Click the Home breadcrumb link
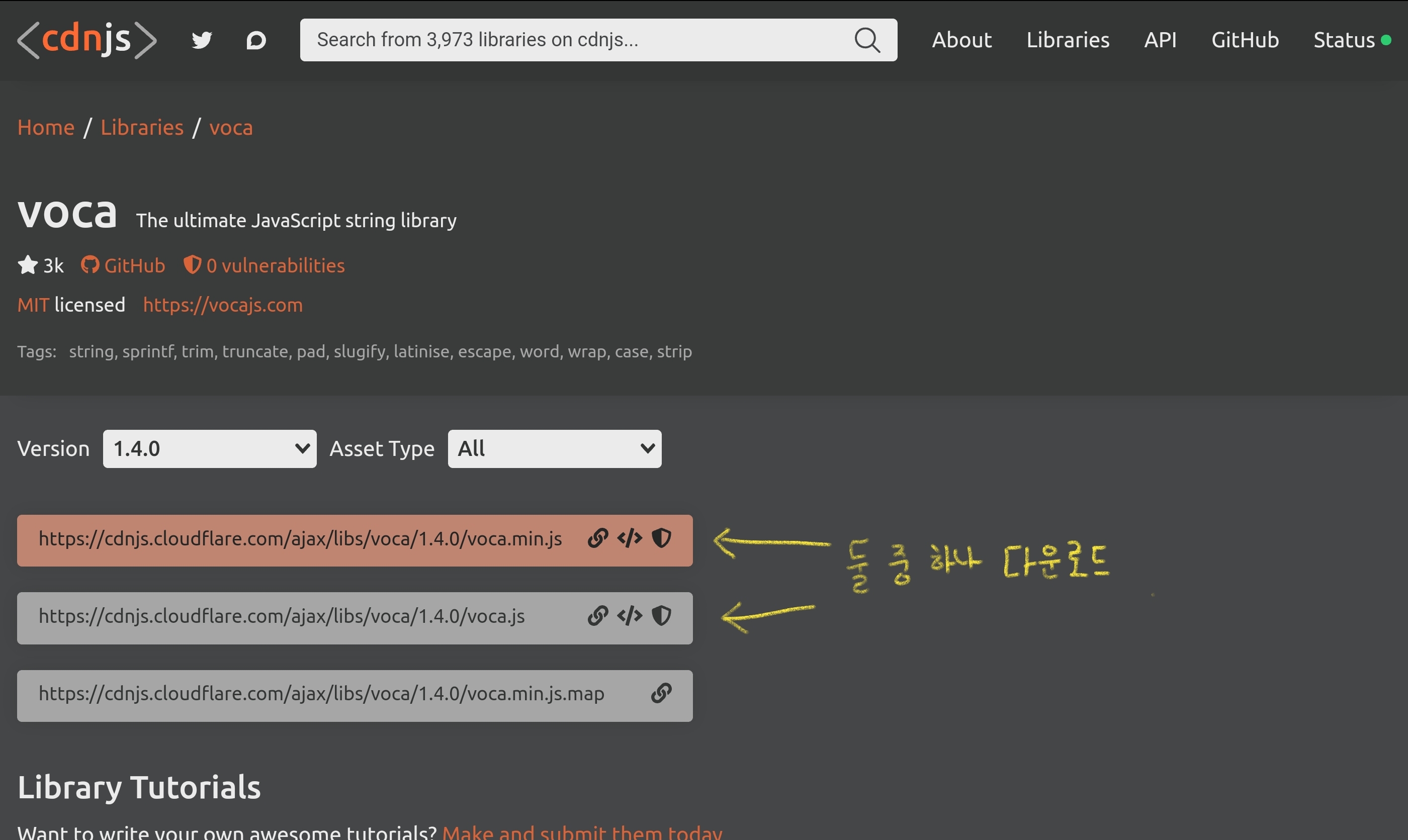 point(46,127)
